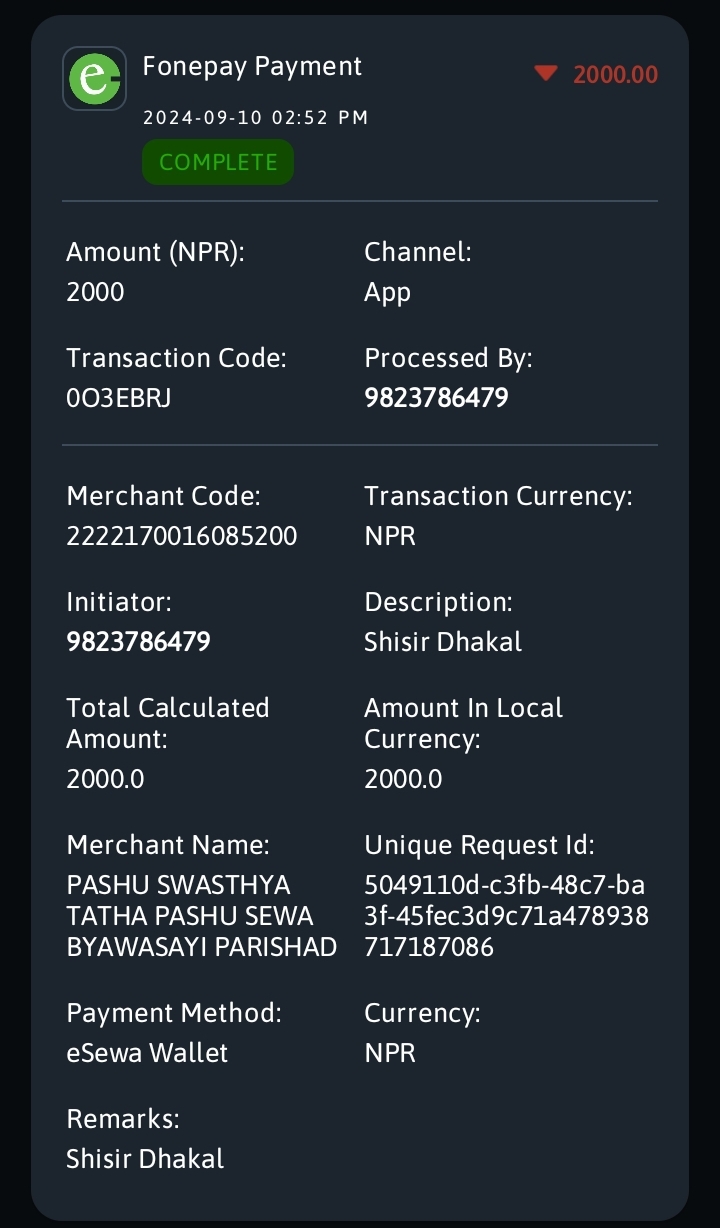
Task: Tap the transaction date and time
Action: click(x=256, y=118)
